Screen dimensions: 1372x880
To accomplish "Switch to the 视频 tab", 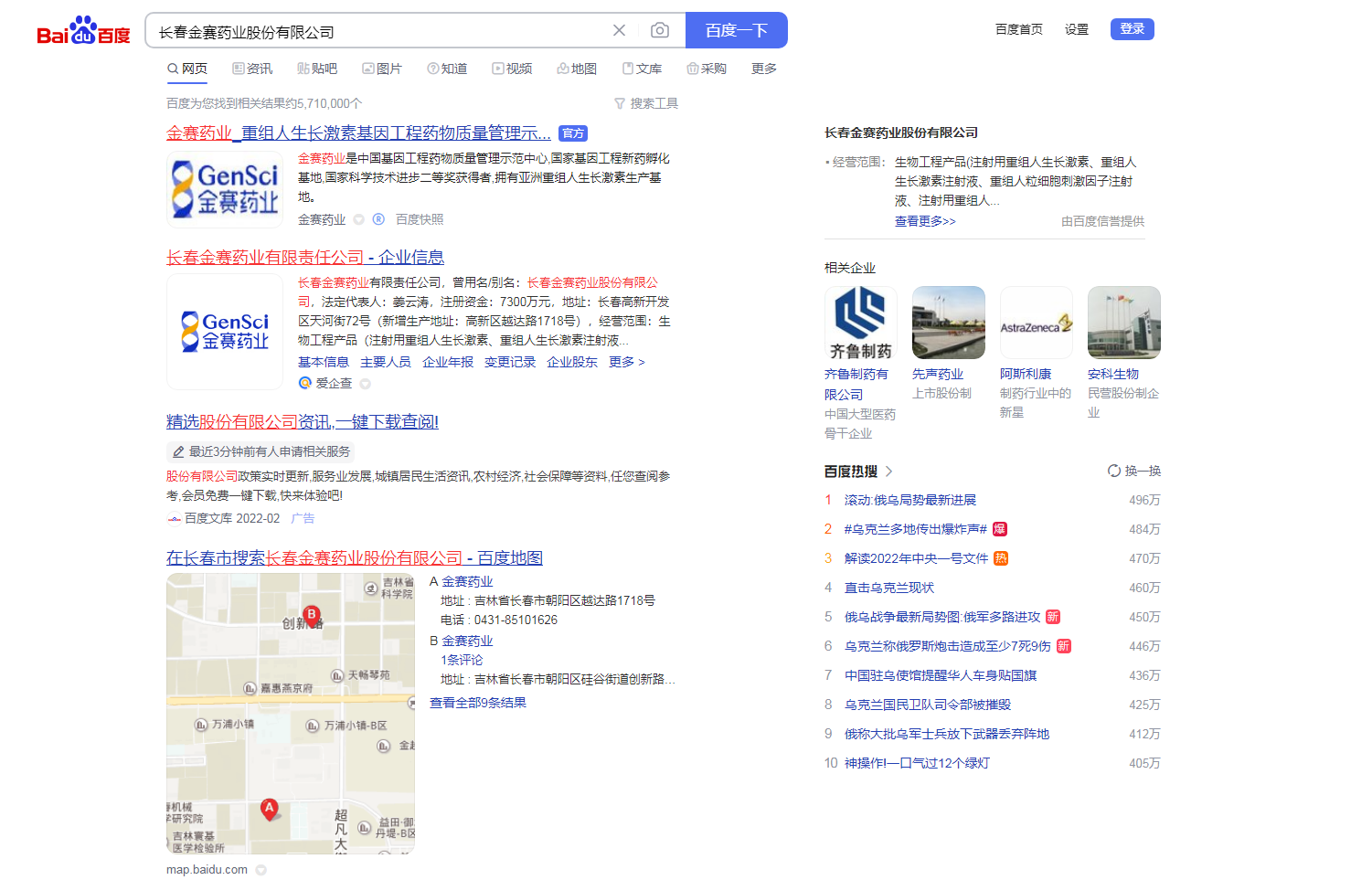I will (x=512, y=69).
